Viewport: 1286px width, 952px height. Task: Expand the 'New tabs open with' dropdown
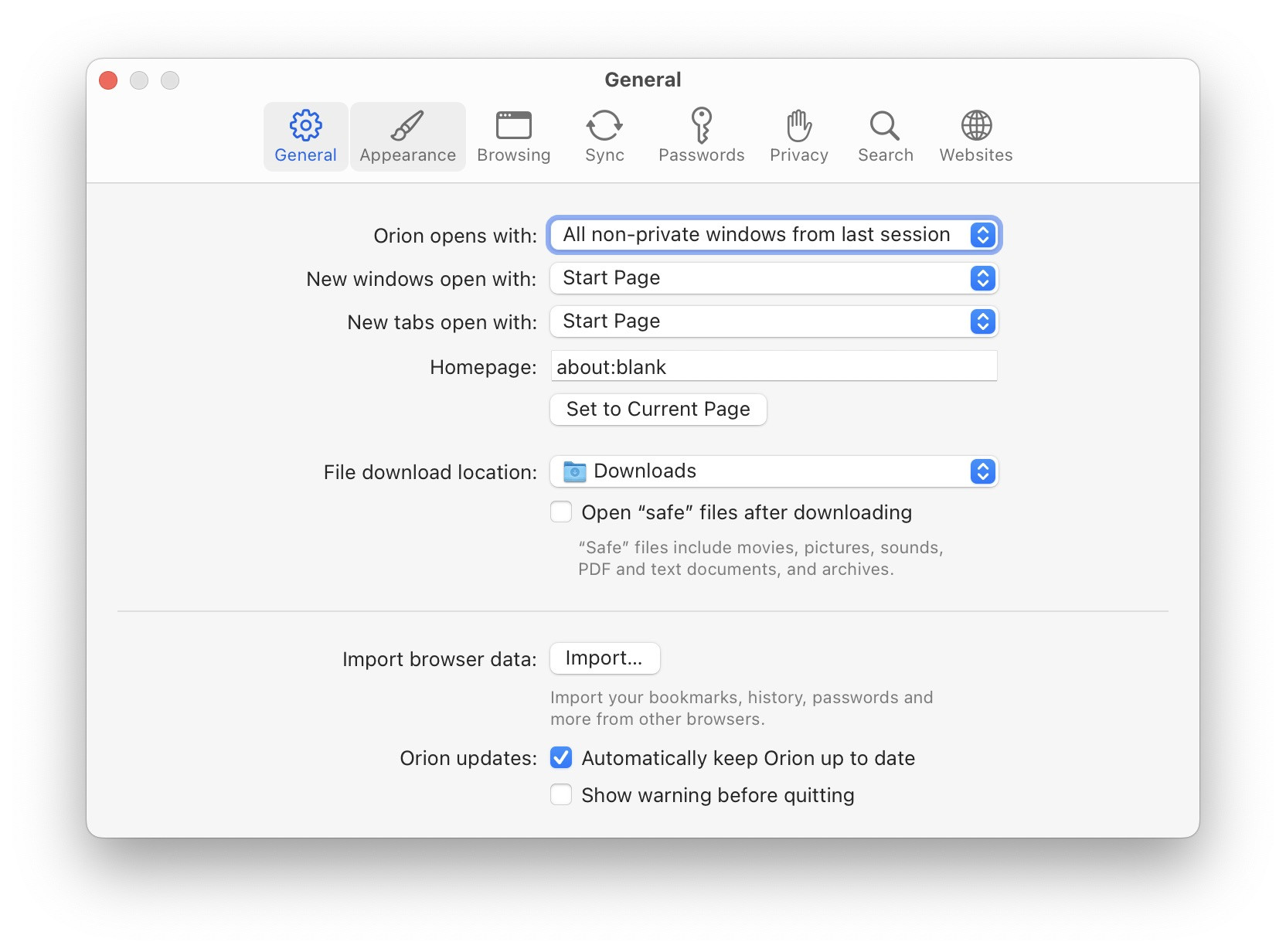(774, 321)
